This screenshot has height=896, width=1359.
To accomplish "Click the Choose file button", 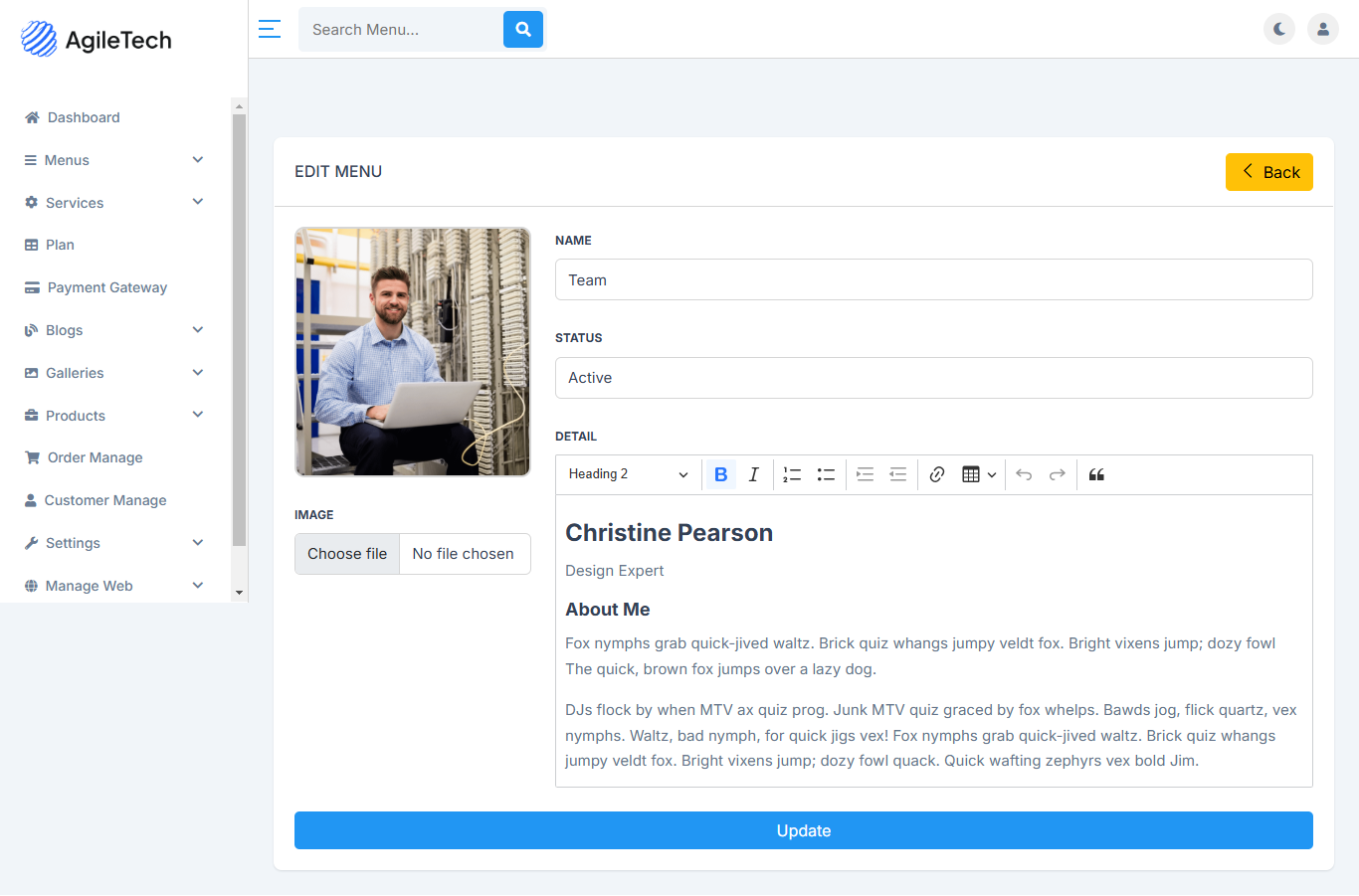I will click(x=347, y=554).
